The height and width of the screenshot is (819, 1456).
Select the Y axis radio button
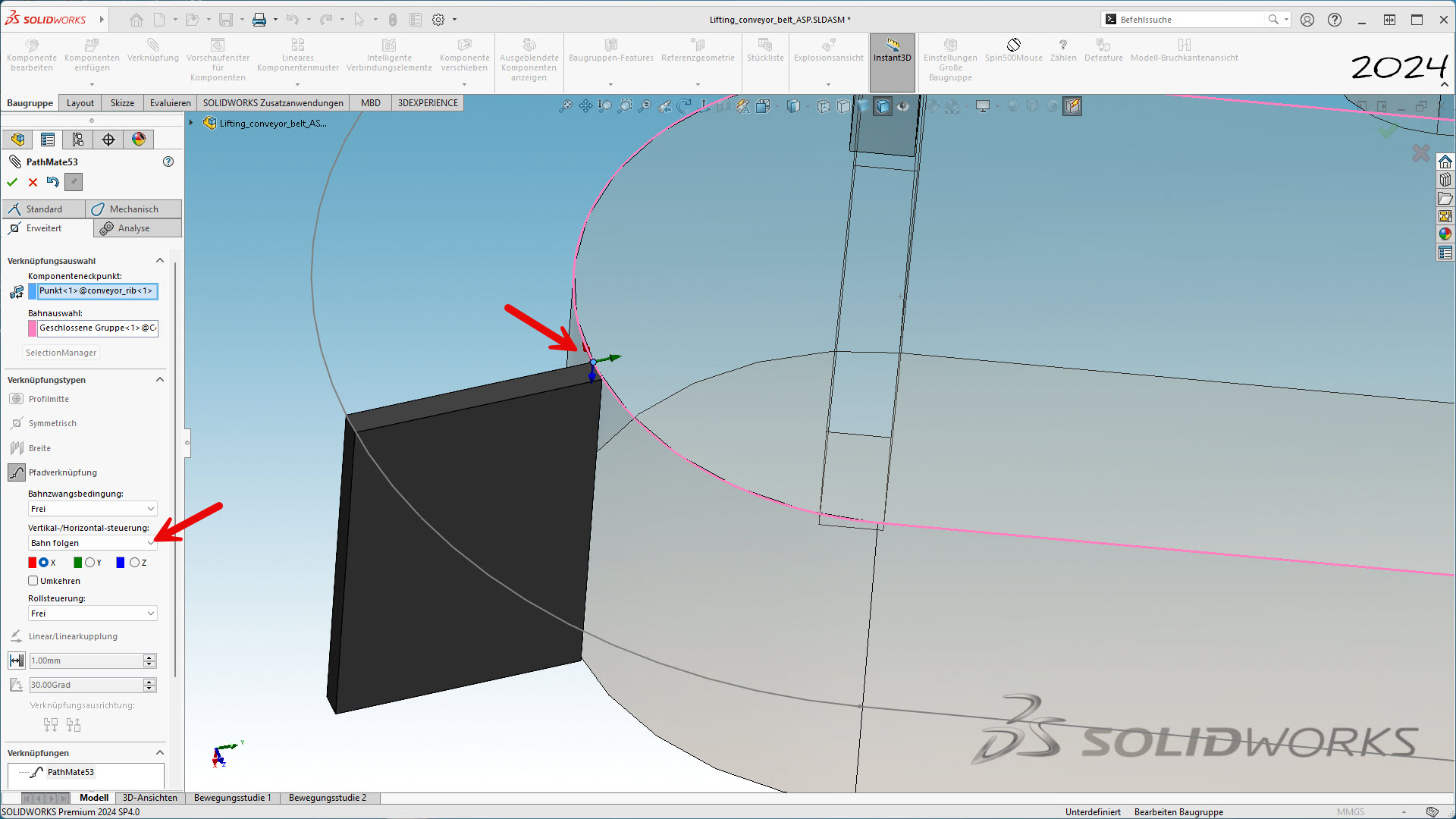point(89,563)
